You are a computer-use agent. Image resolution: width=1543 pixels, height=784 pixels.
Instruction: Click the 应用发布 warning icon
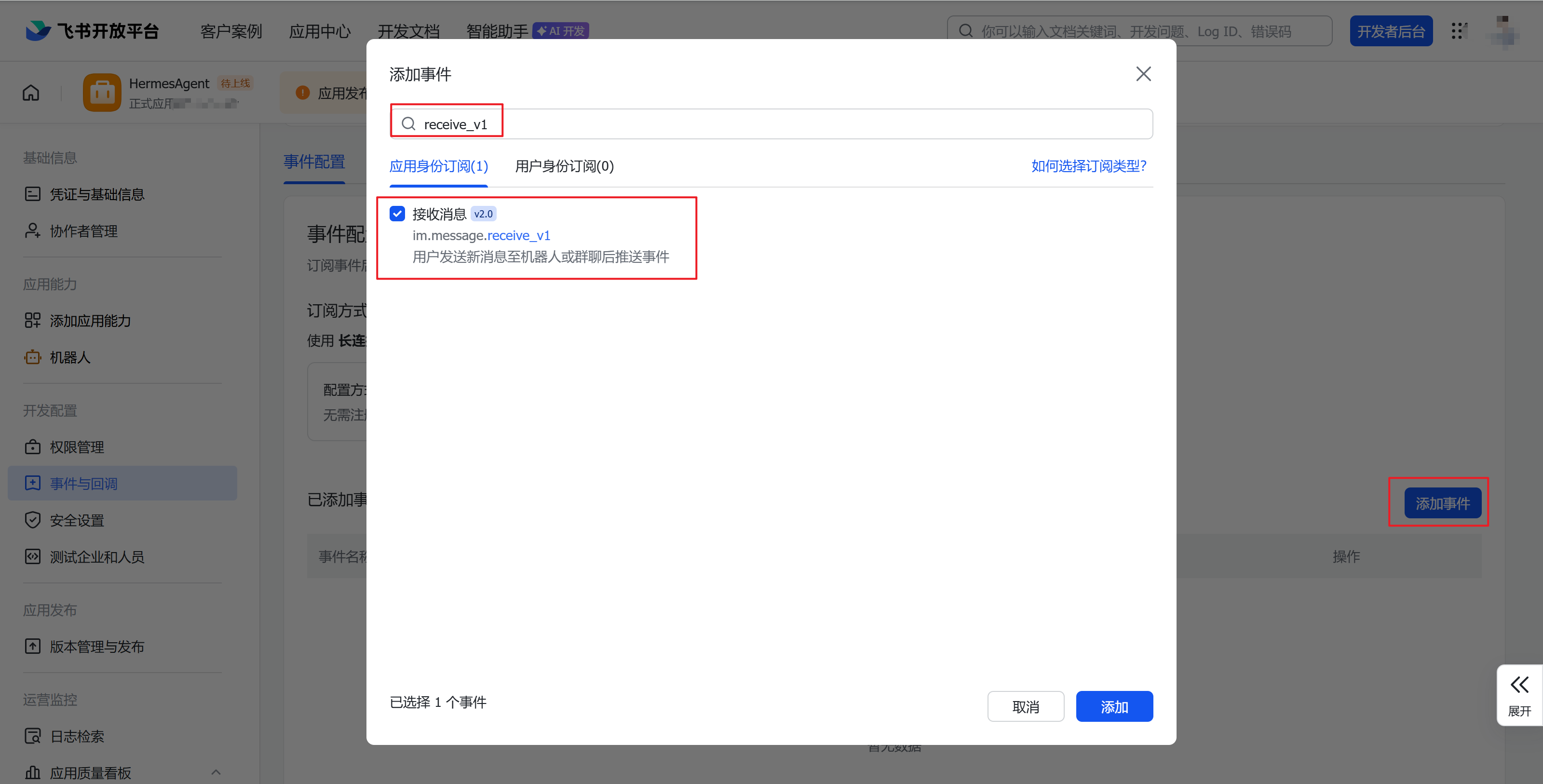tap(302, 93)
